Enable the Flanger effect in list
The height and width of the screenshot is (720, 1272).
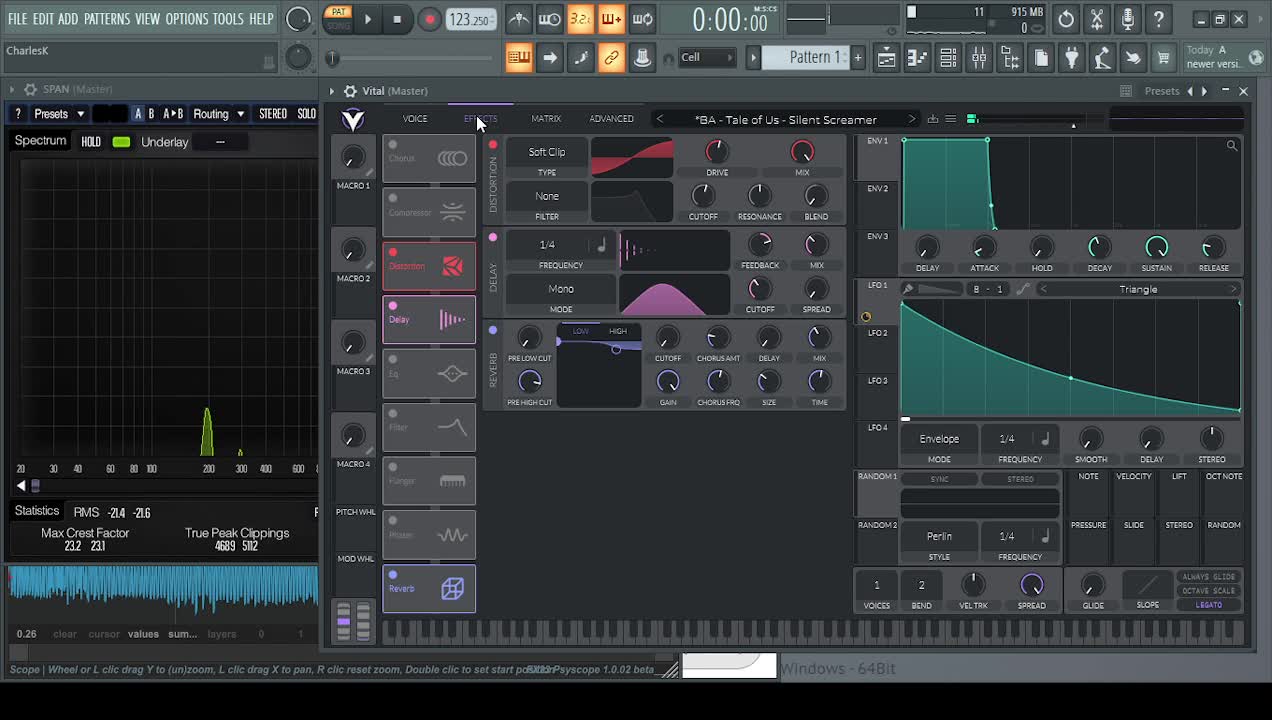point(393,467)
